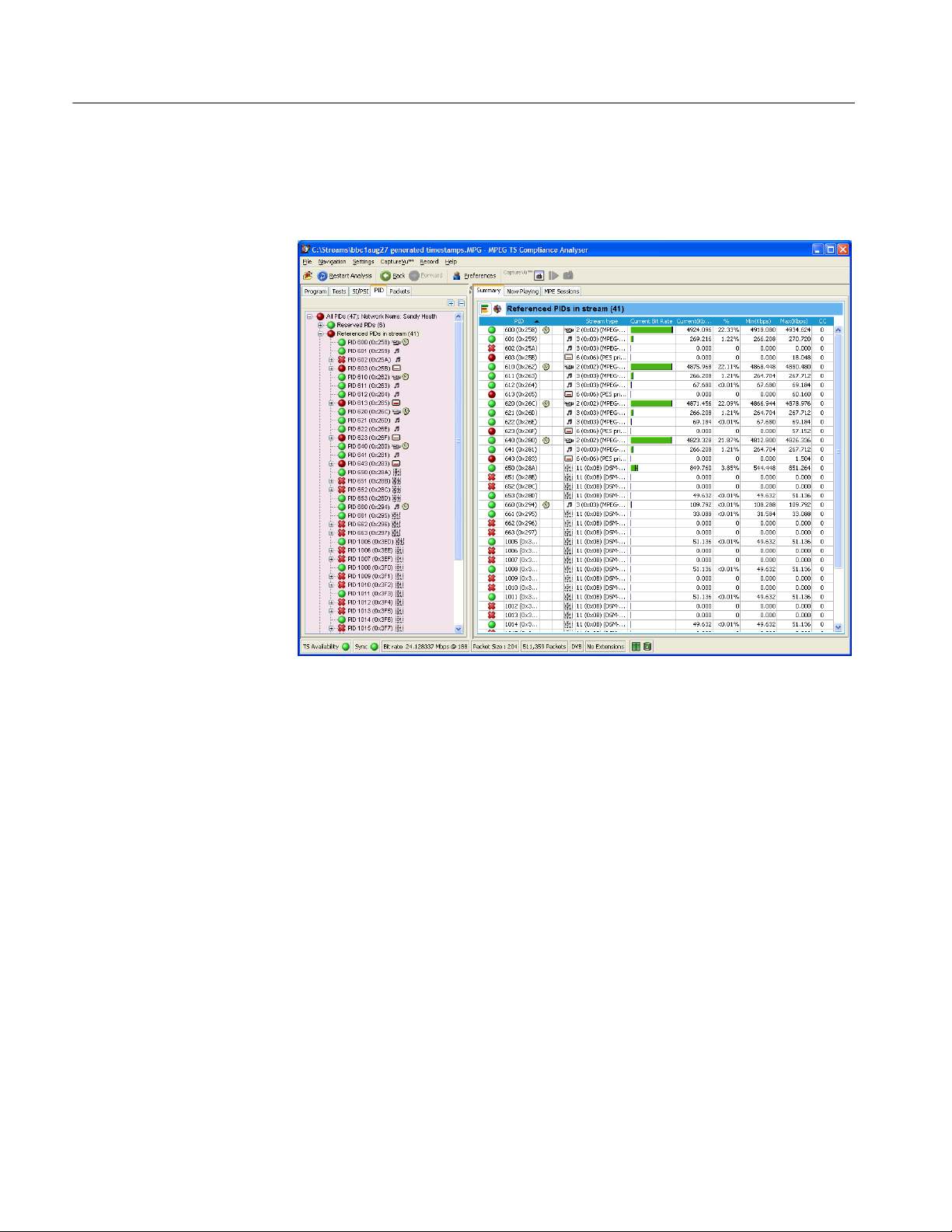Expand the Reserved PIDs (6) node
The width and height of the screenshot is (952, 1232).
(320, 326)
